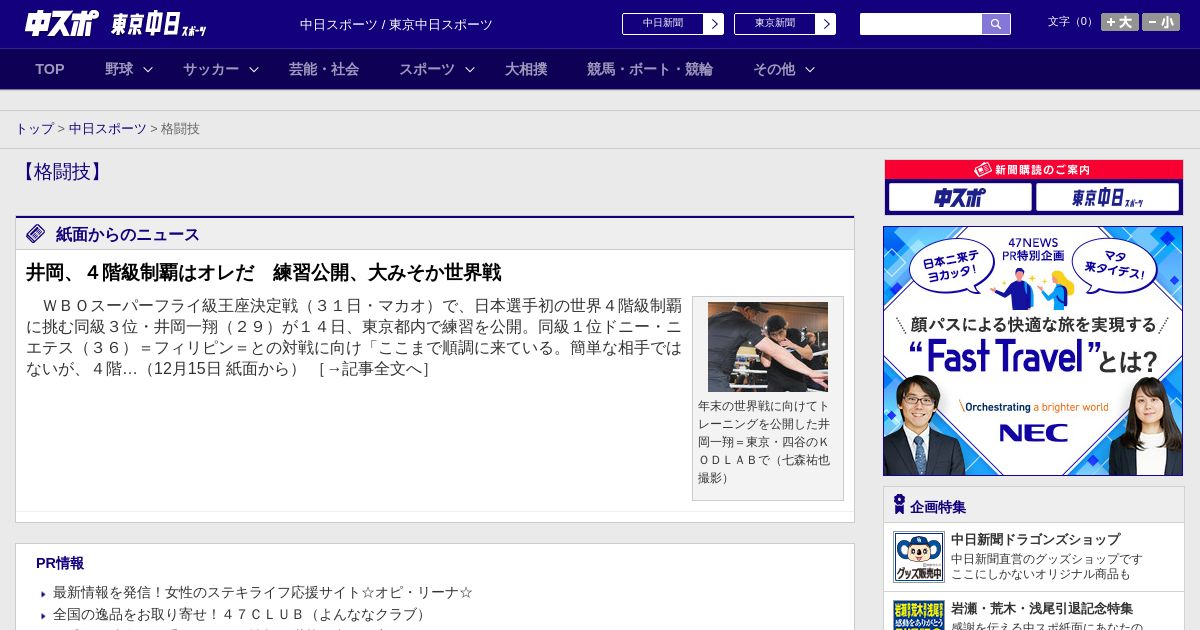1200x630 pixels.
Task: Open the 井岡、４階級制覇はオレだ headline
Action: pos(264,272)
